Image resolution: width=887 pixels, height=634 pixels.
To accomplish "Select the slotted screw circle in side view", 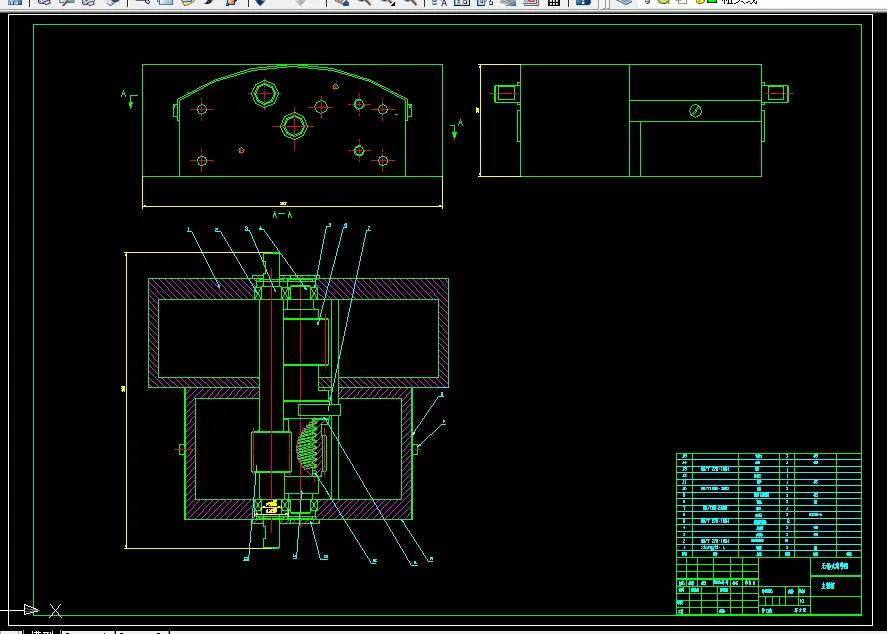I will click(696, 111).
